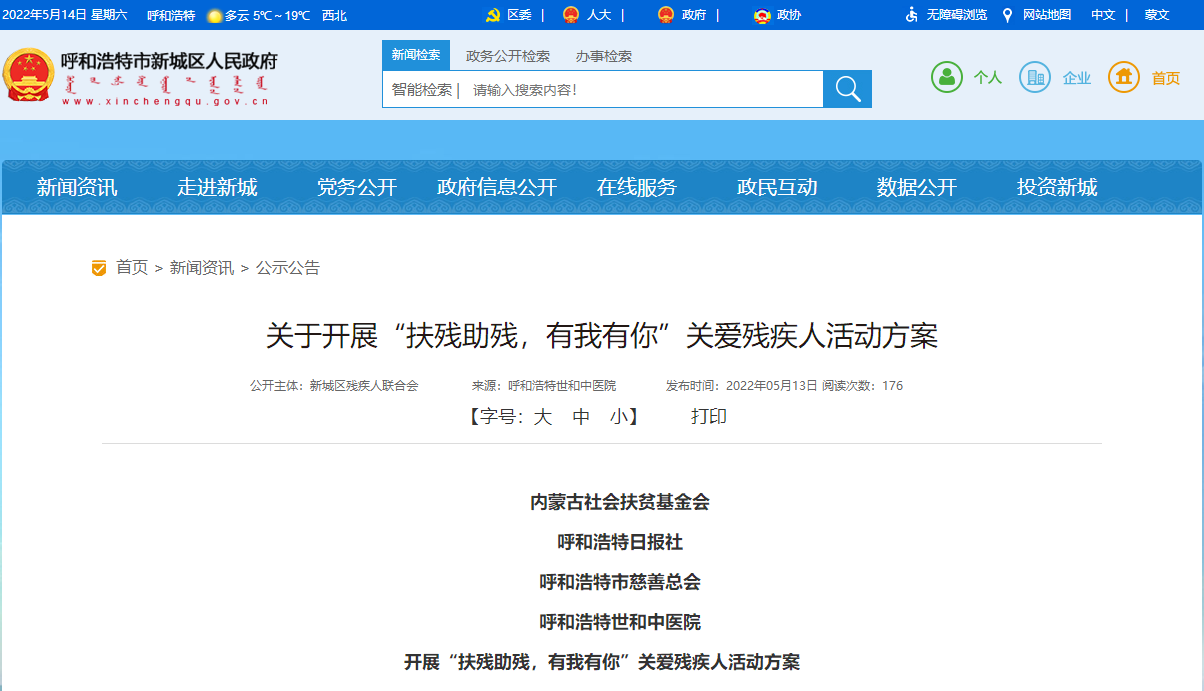Open 政府信息公开 navigation menu

(x=497, y=187)
